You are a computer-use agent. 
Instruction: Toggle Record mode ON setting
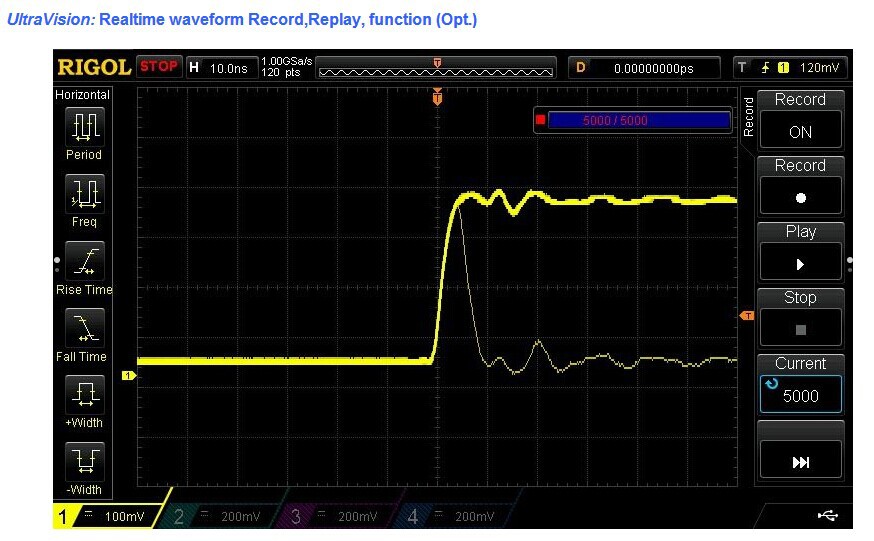click(x=800, y=131)
